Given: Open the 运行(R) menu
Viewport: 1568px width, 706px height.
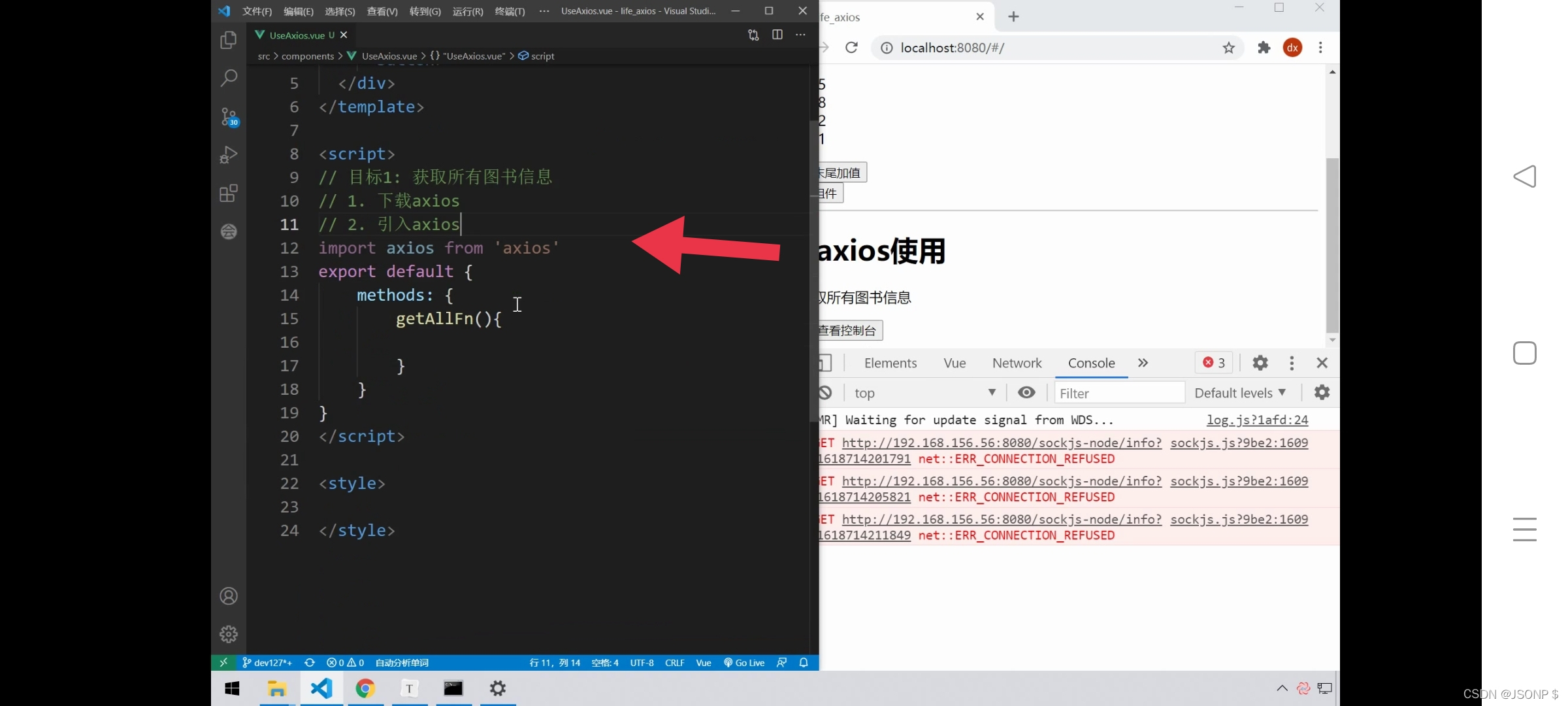Looking at the screenshot, I should [x=468, y=11].
